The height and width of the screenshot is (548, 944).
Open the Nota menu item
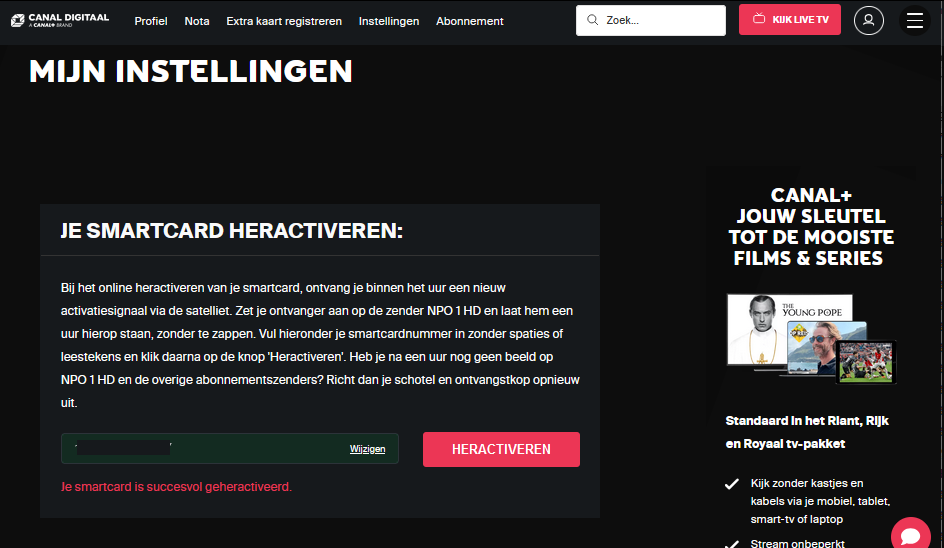[x=197, y=21]
